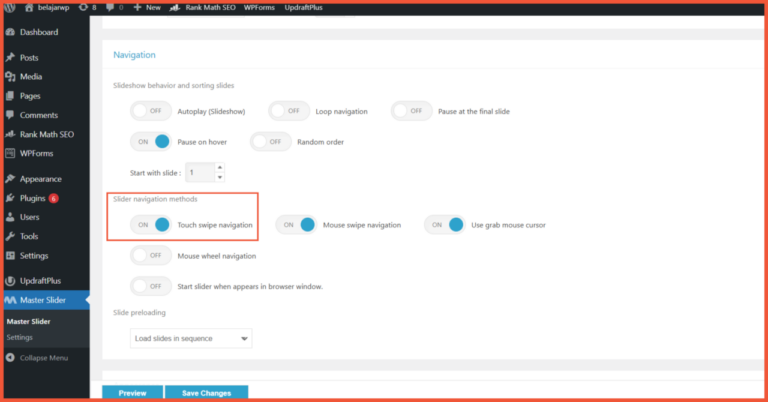Screen dimensions: 768x402
Task: Open the New content menu
Action: [x=146, y=7]
